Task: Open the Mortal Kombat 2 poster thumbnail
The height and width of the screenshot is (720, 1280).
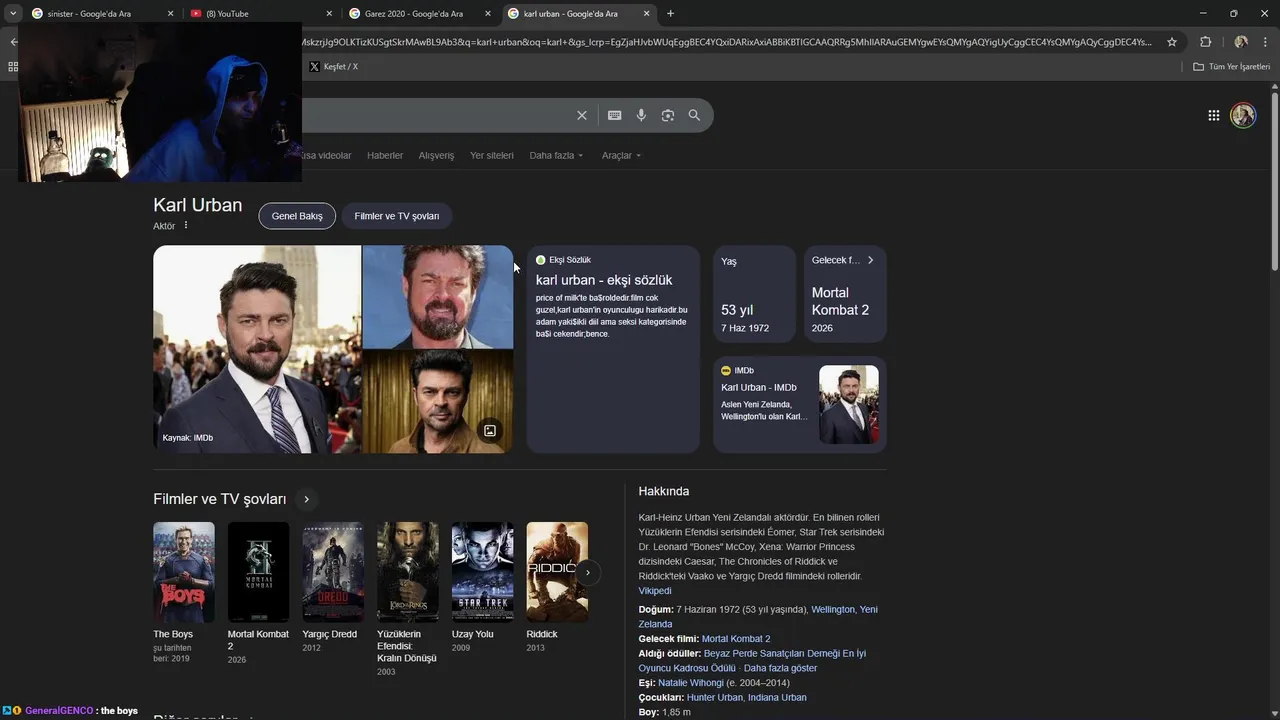Action: click(258, 572)
